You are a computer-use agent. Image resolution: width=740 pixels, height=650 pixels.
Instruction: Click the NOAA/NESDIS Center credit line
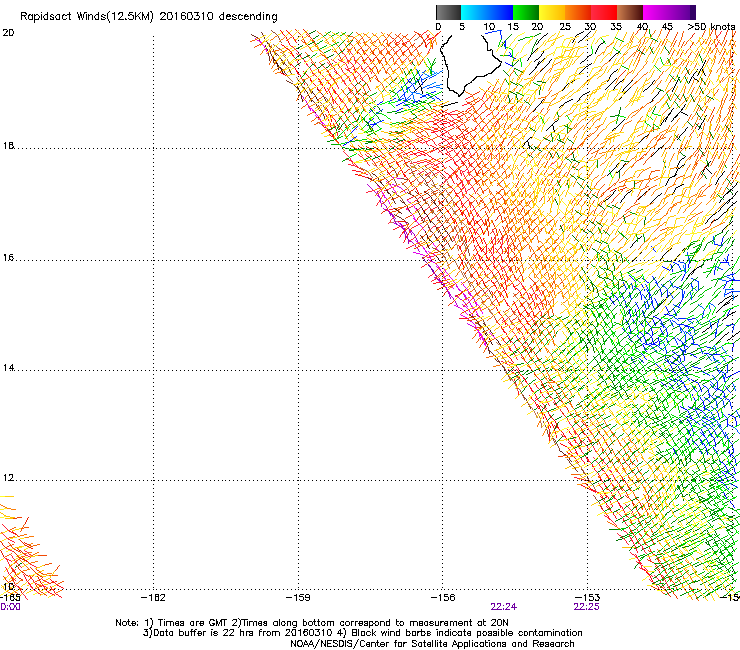tap(432, 644)
